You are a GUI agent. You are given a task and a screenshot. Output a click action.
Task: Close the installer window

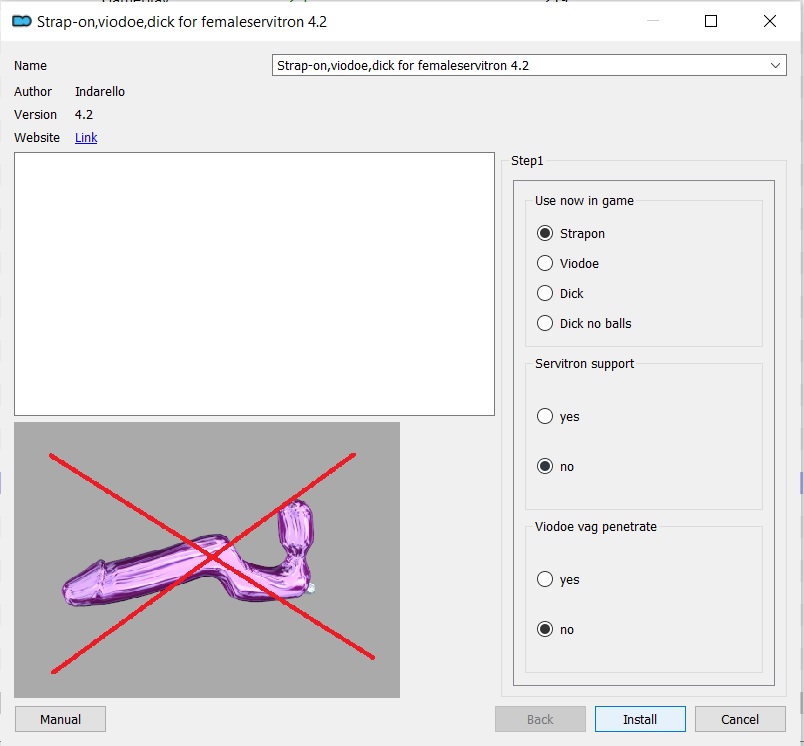pos(770,21)
